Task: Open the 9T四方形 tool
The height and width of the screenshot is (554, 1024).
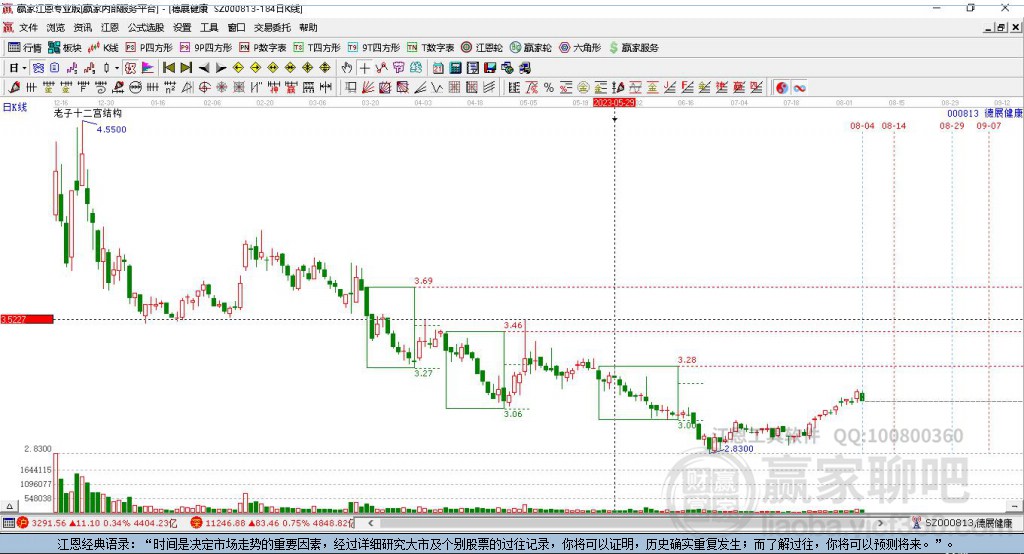Action: click(374, 48)
